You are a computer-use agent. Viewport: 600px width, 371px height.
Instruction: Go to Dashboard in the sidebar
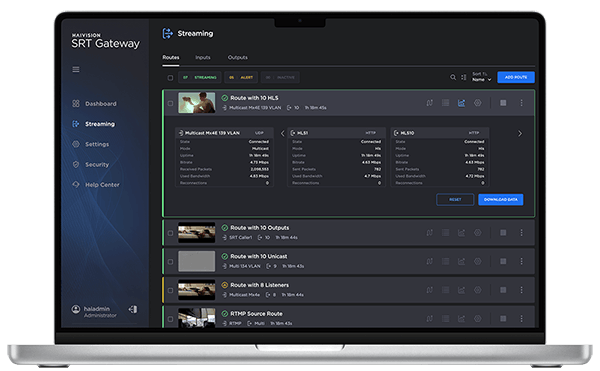[94, 104]
